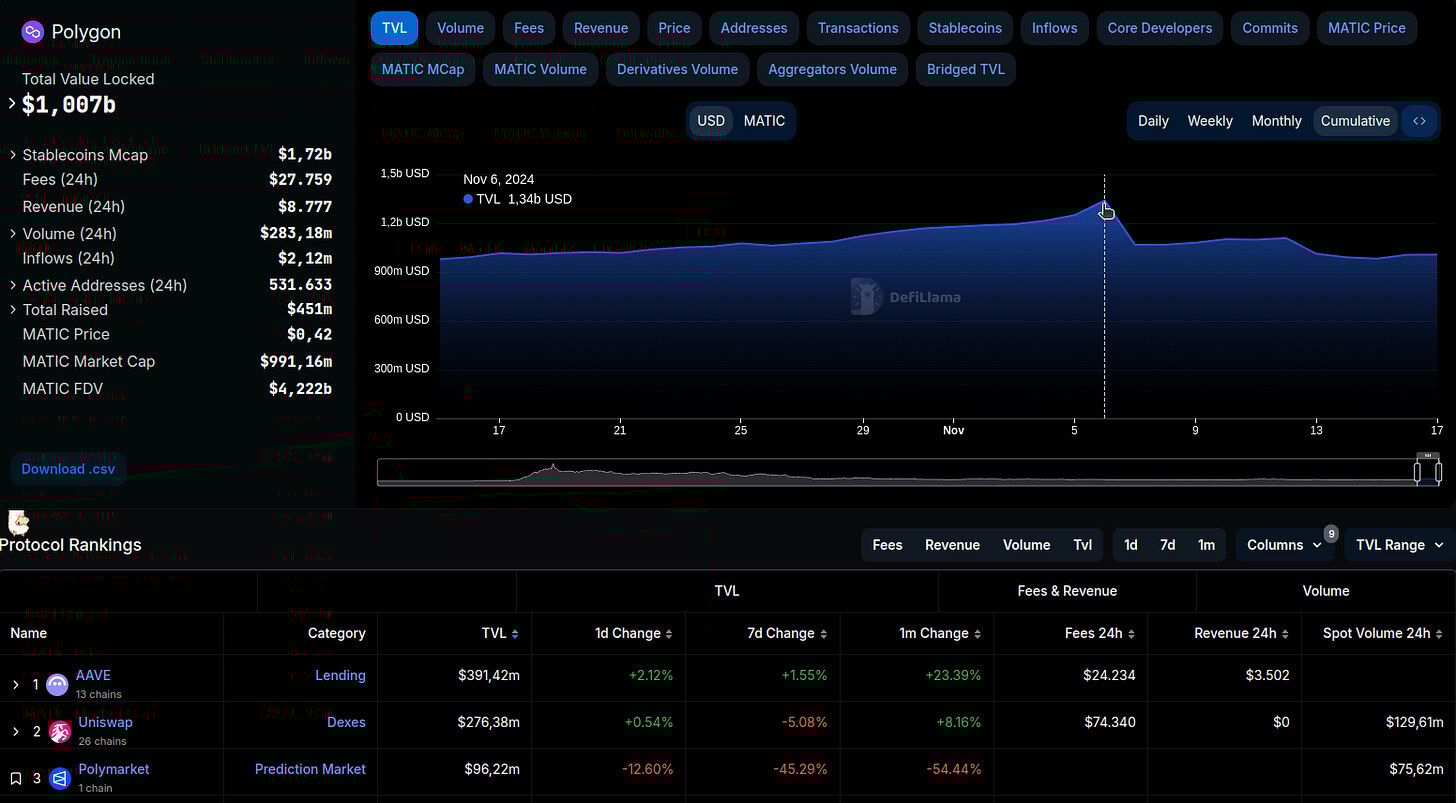The image size is (1456, 803).
Task: Switch chart grouping to Daily
Action: (1153, 121)
